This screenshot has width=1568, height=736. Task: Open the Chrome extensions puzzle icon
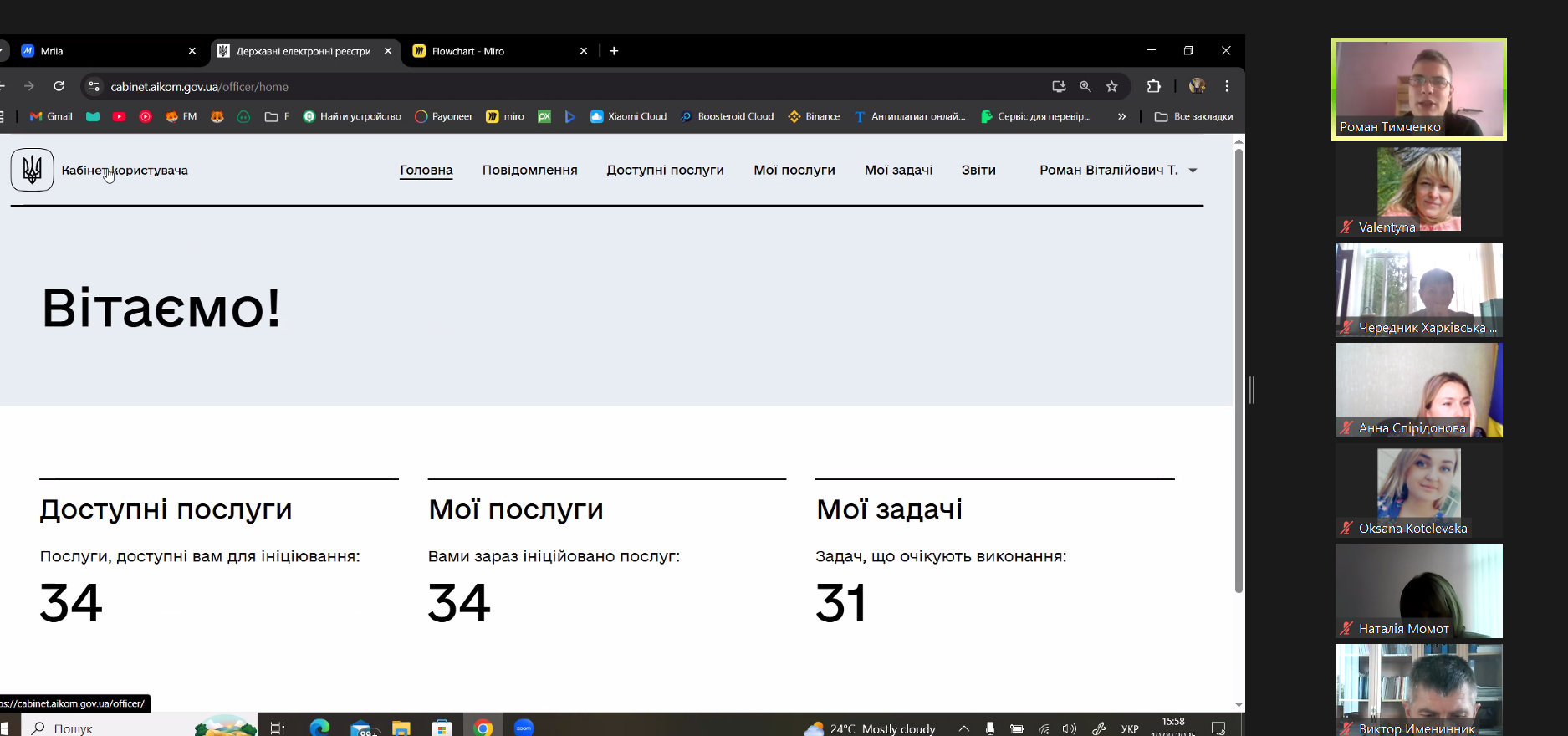click(x=1153, y=86)
